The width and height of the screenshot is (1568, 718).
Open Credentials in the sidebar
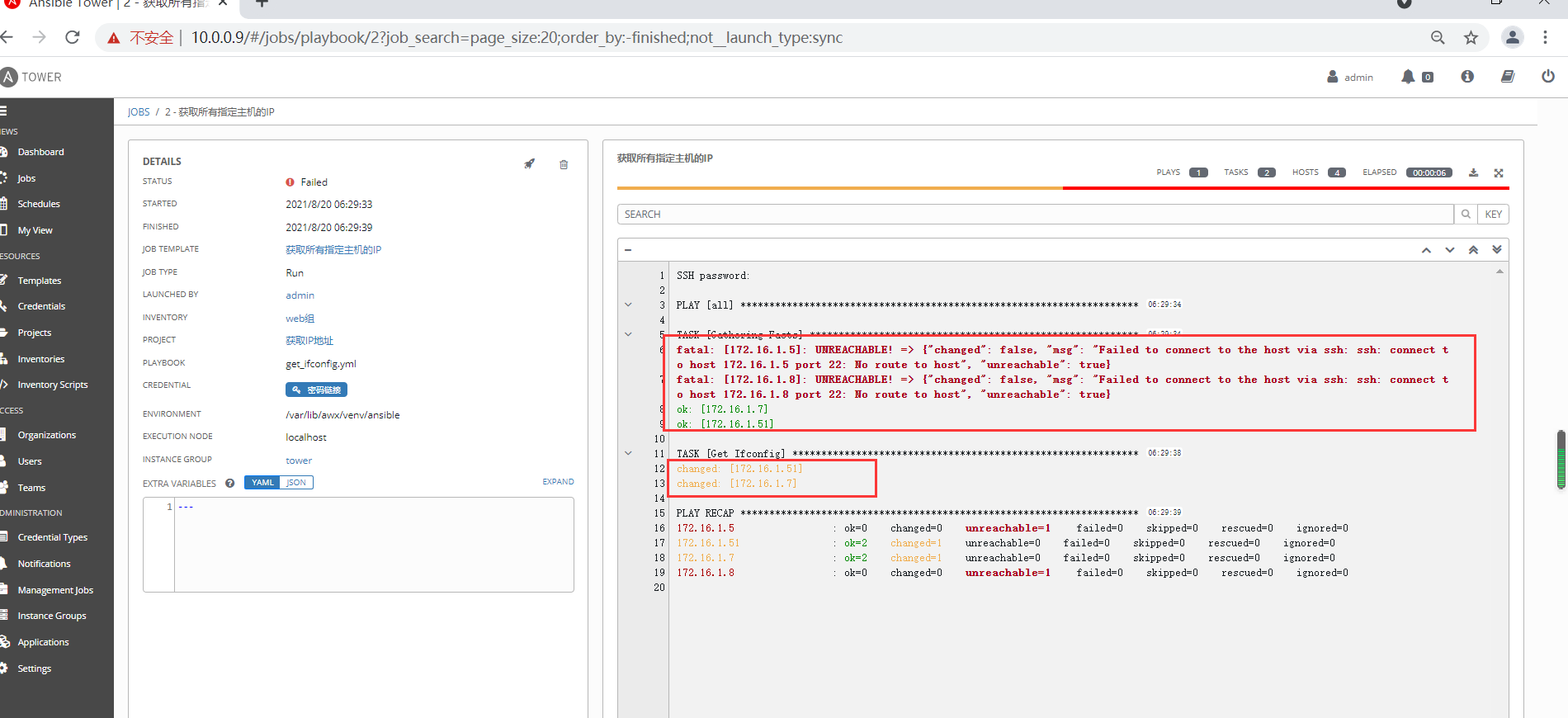pyautogui.click(x=41, y=306)
